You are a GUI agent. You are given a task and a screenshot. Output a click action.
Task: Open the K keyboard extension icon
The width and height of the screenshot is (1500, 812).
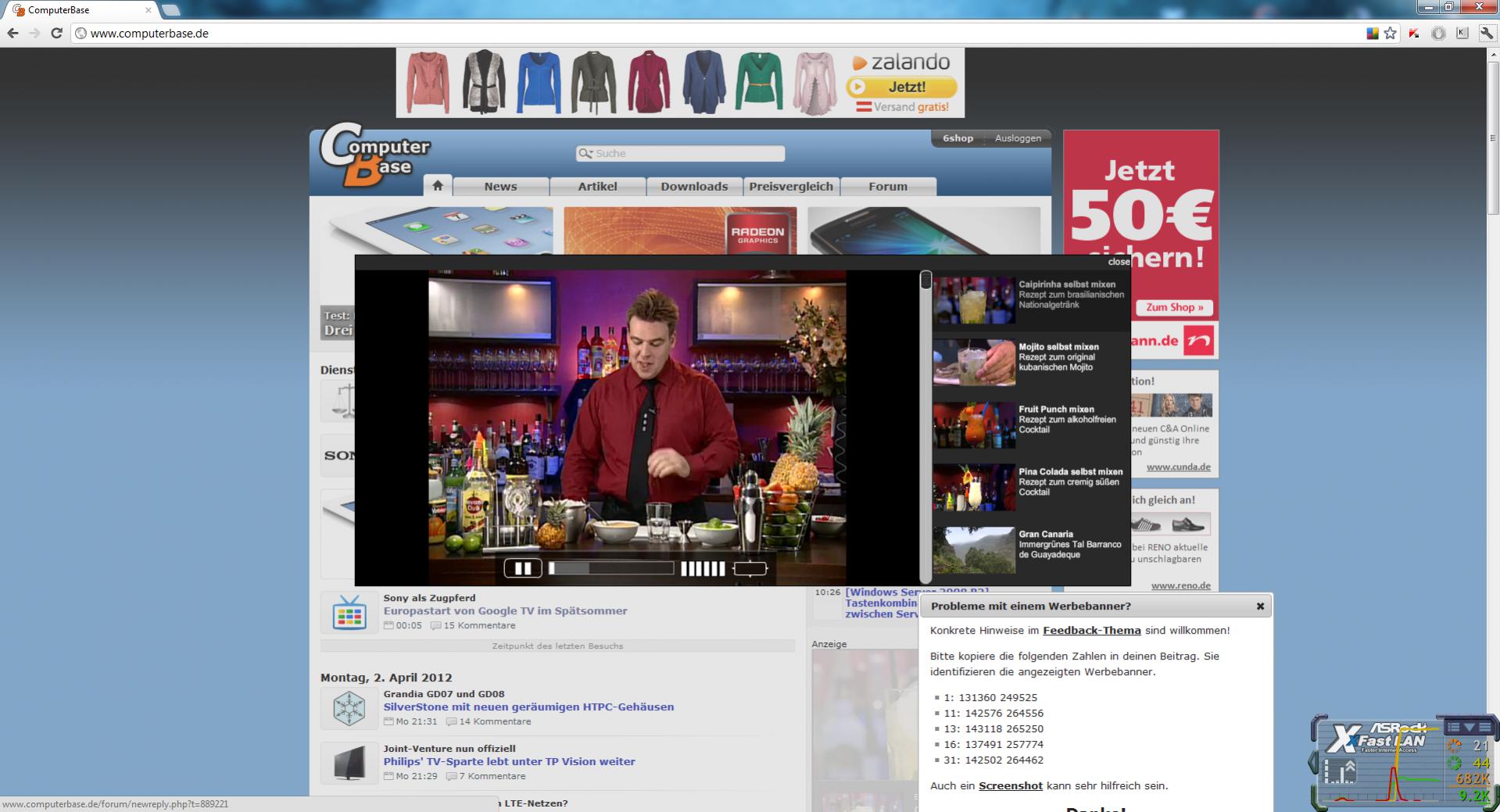pos(1462,33)
